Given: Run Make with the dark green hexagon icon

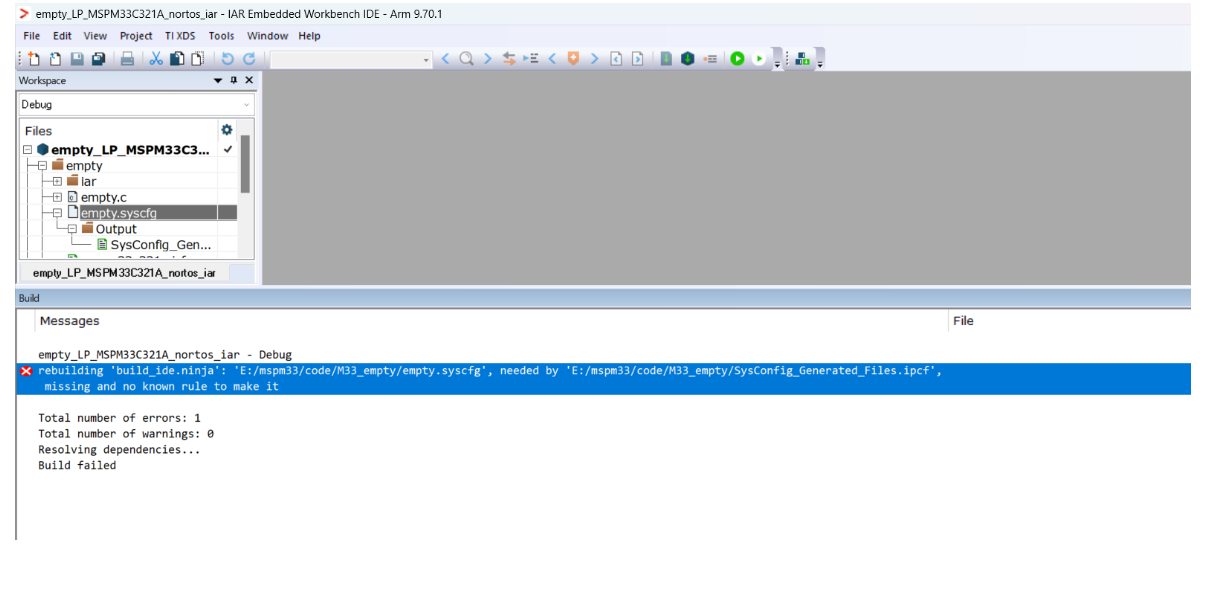Looking at the screenshot, I should tap(688, 59).
